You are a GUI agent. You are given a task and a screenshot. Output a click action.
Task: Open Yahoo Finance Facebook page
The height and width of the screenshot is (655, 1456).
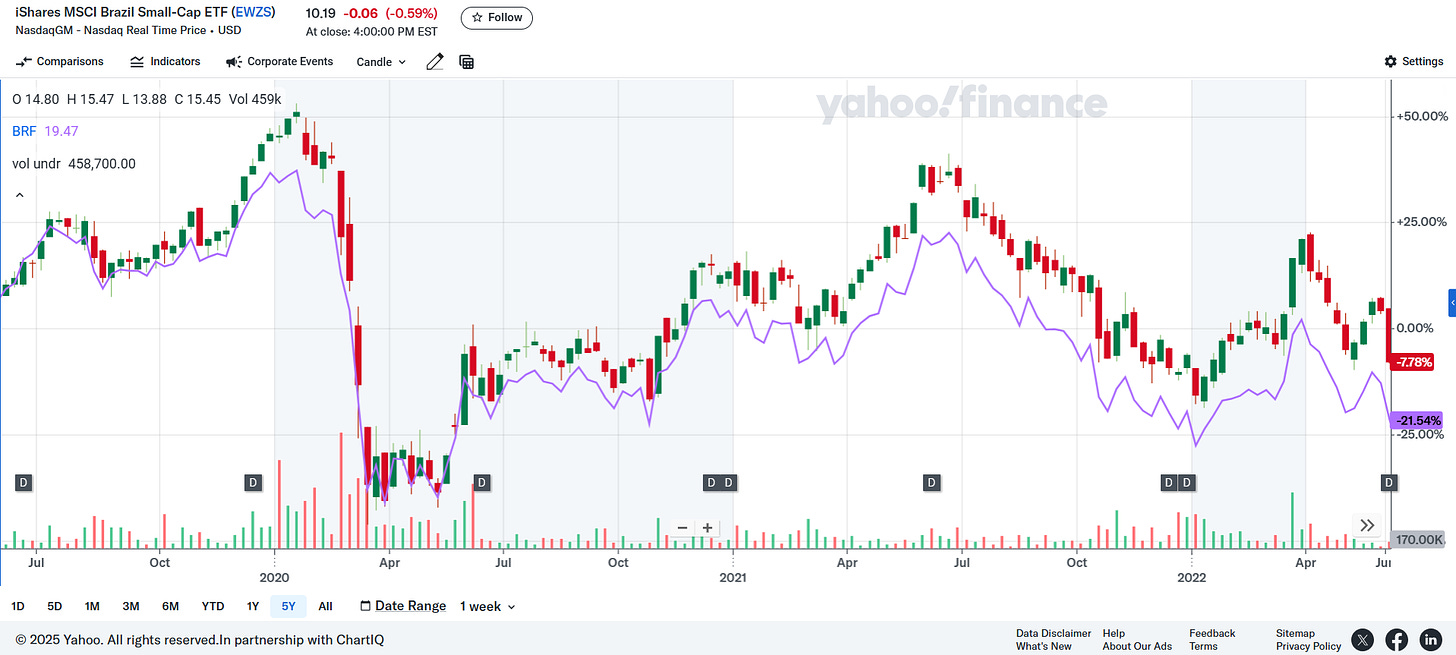(x=1396, y=640)
